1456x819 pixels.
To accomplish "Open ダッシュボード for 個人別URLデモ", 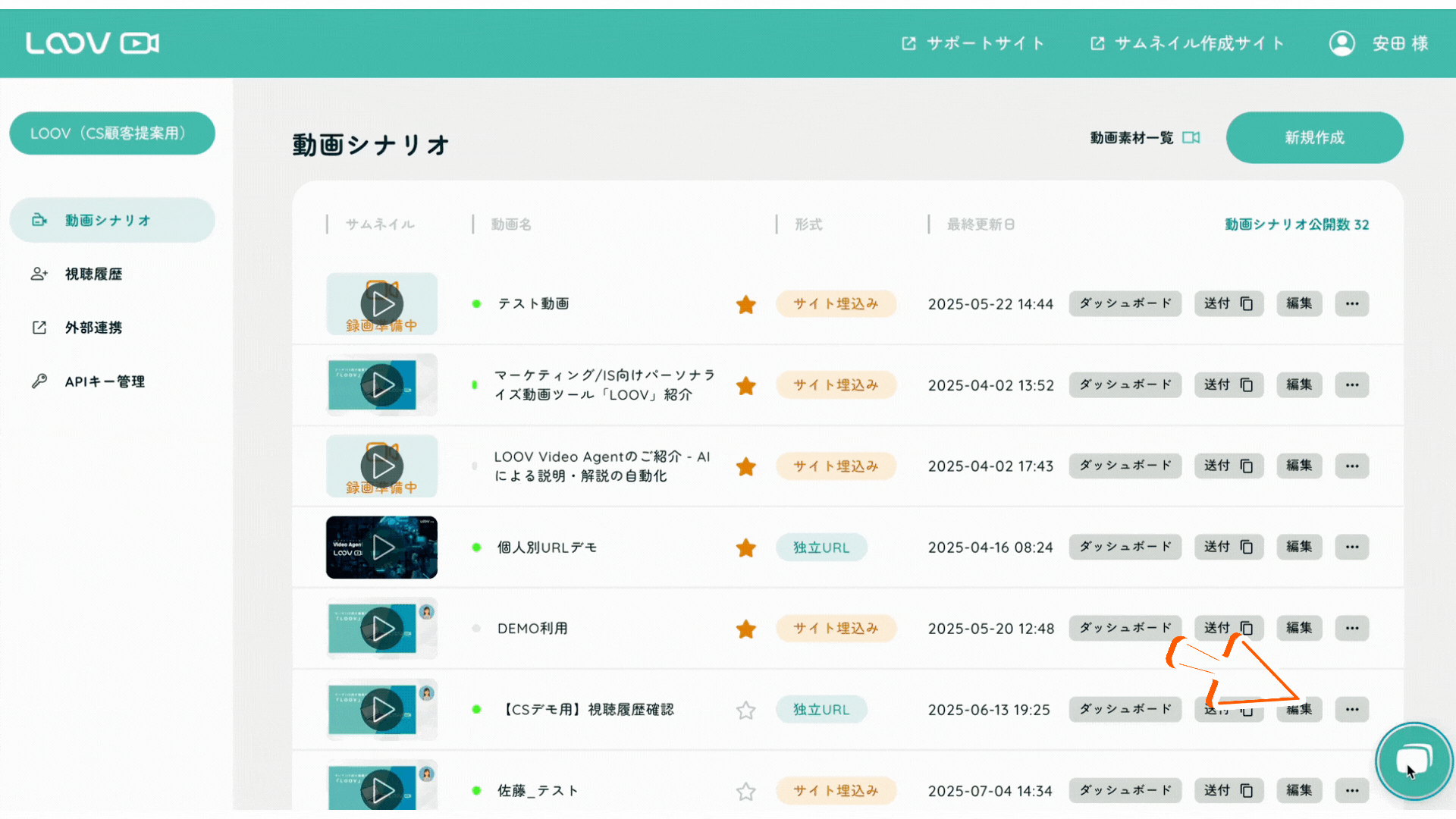I will pos(1125,547).
